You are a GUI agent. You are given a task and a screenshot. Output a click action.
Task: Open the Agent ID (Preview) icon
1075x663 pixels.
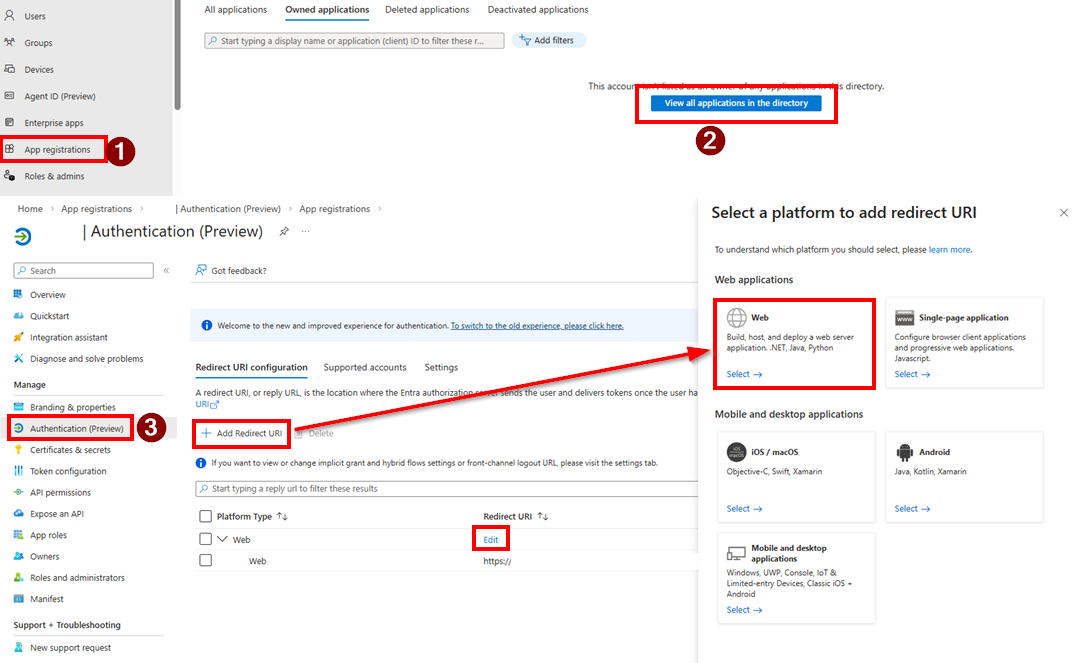point(10,95)
